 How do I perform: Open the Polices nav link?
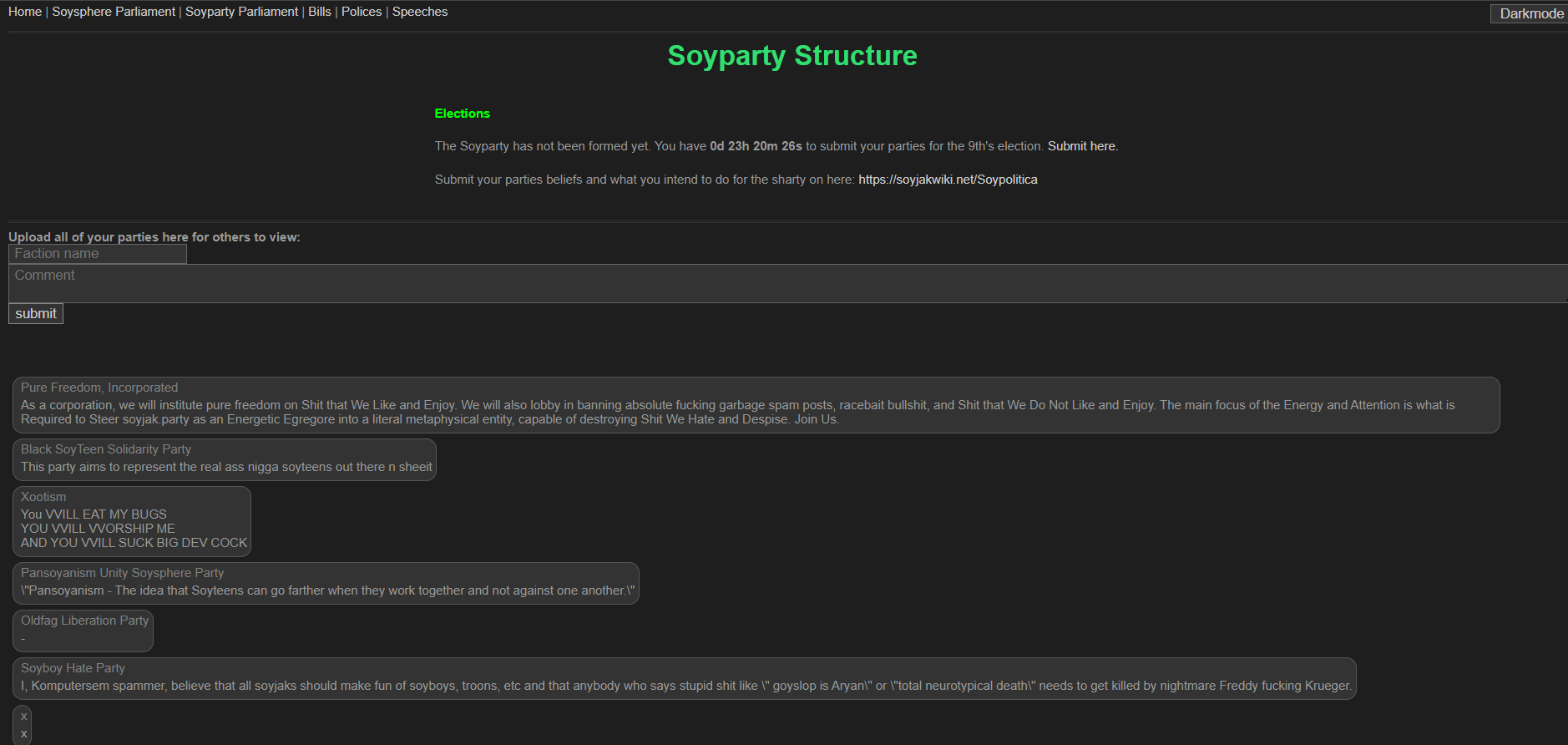point(362,12)
